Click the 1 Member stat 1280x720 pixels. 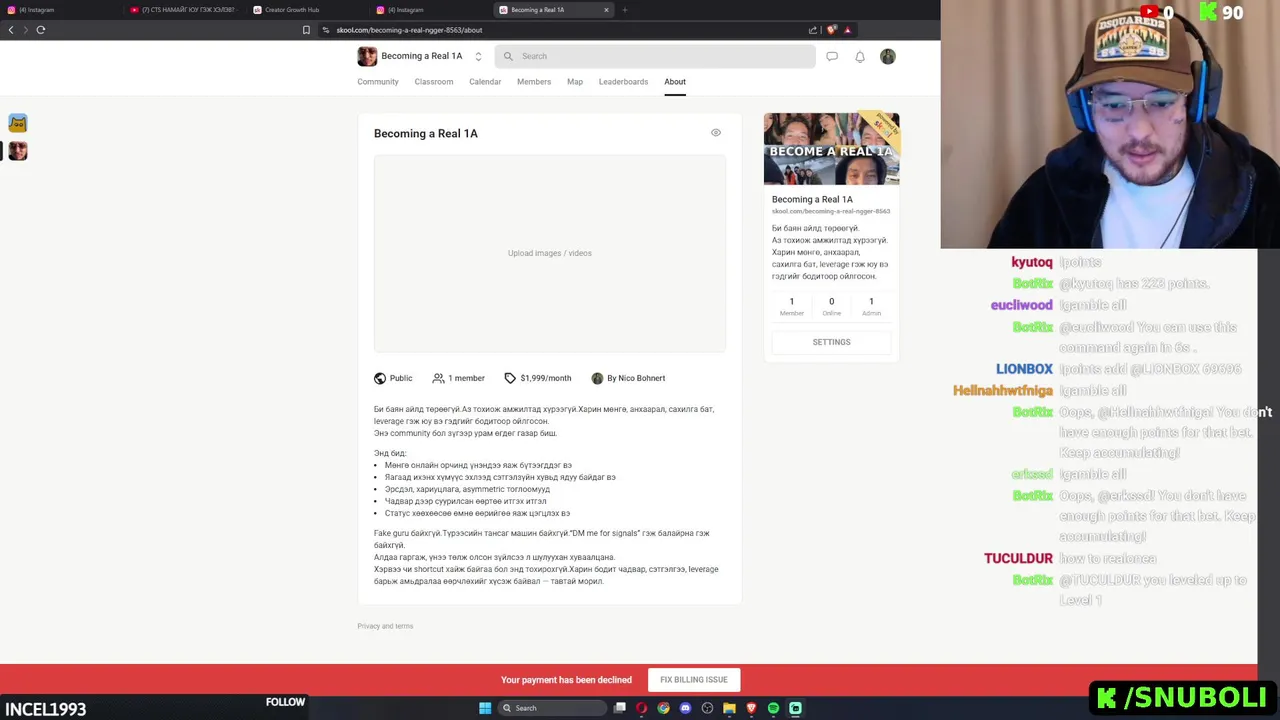791,306
